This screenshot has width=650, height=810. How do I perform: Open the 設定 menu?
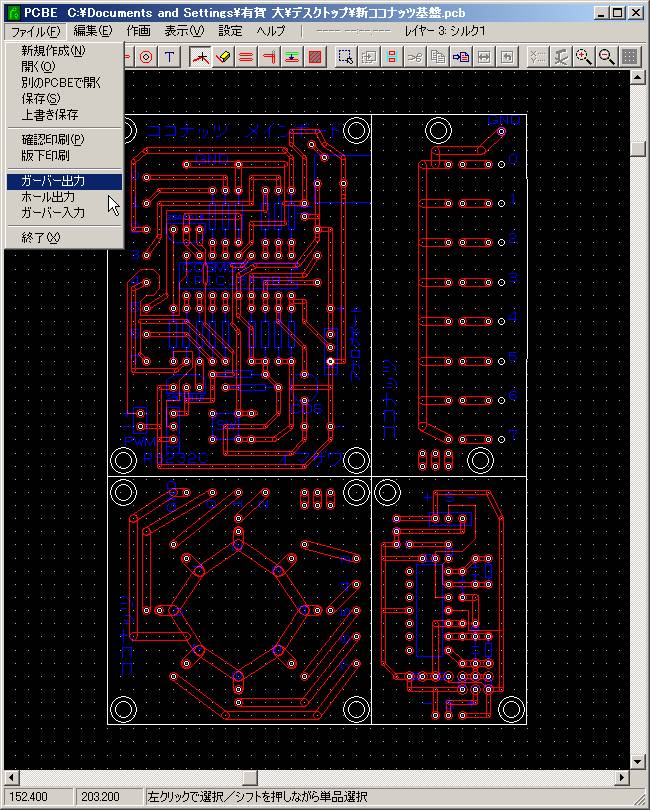tap(230, 31)
